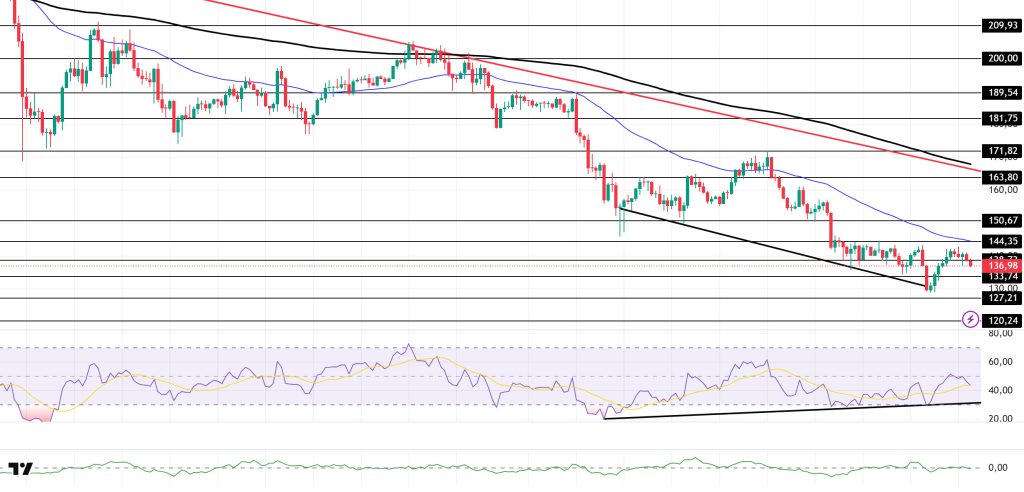
Task: Select the 200,00 price level label
Action: click(x=1002, y=59)
